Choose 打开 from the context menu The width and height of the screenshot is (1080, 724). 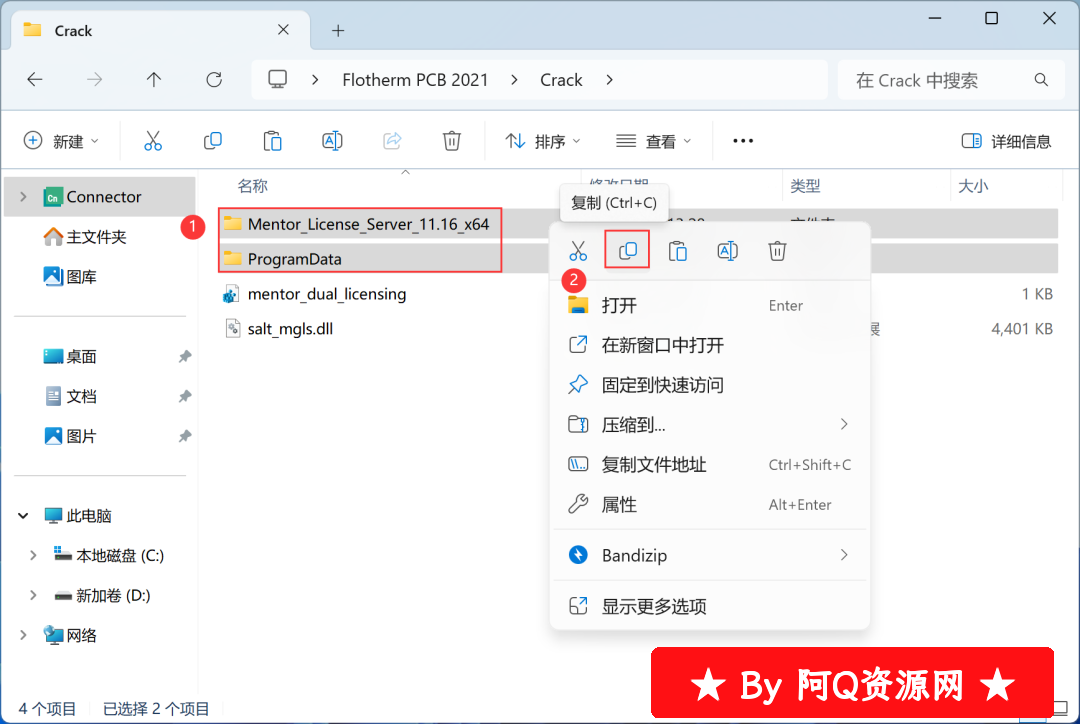[x=709, y=305]
